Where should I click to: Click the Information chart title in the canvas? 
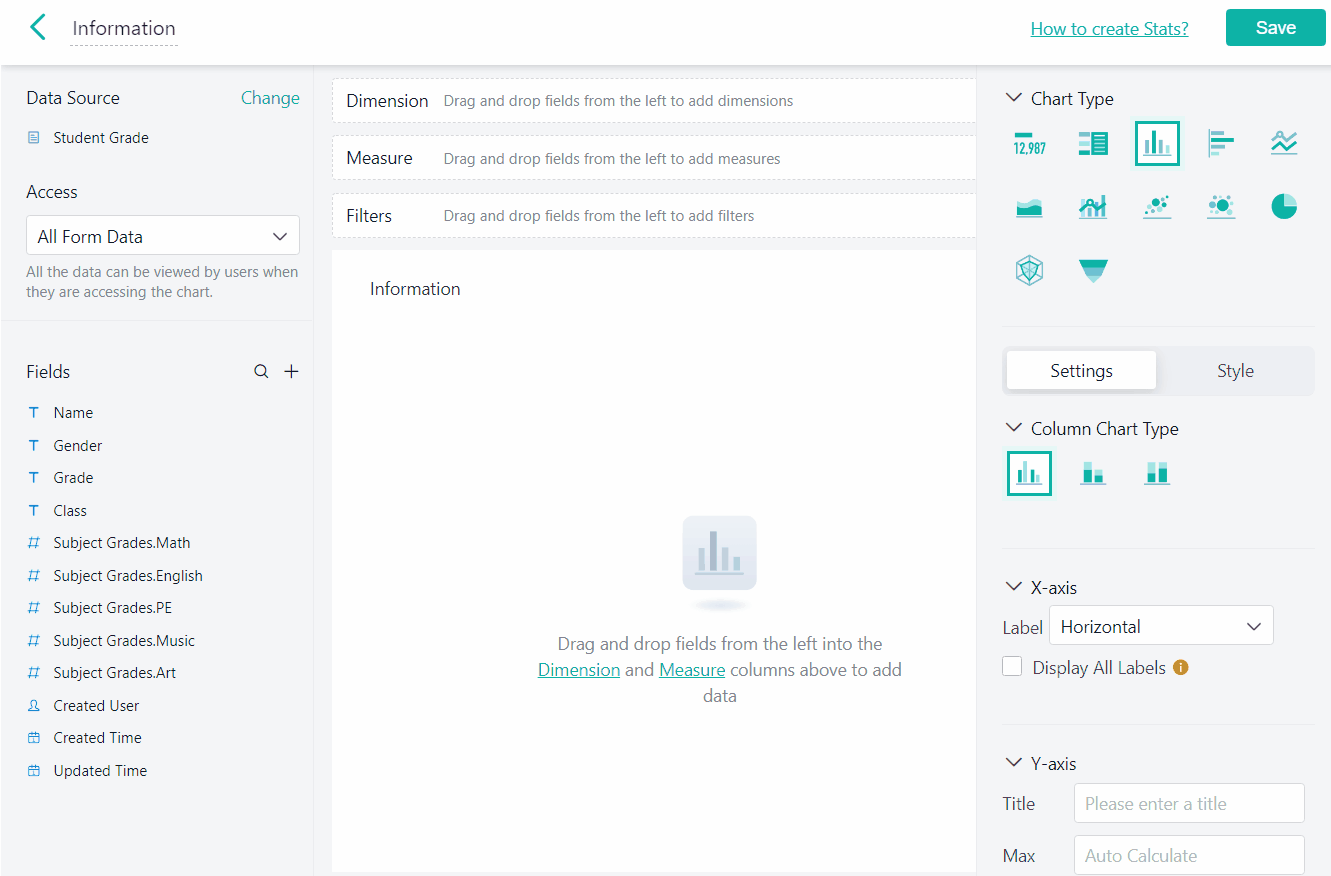pyautogui.click(x=415, y=289)
